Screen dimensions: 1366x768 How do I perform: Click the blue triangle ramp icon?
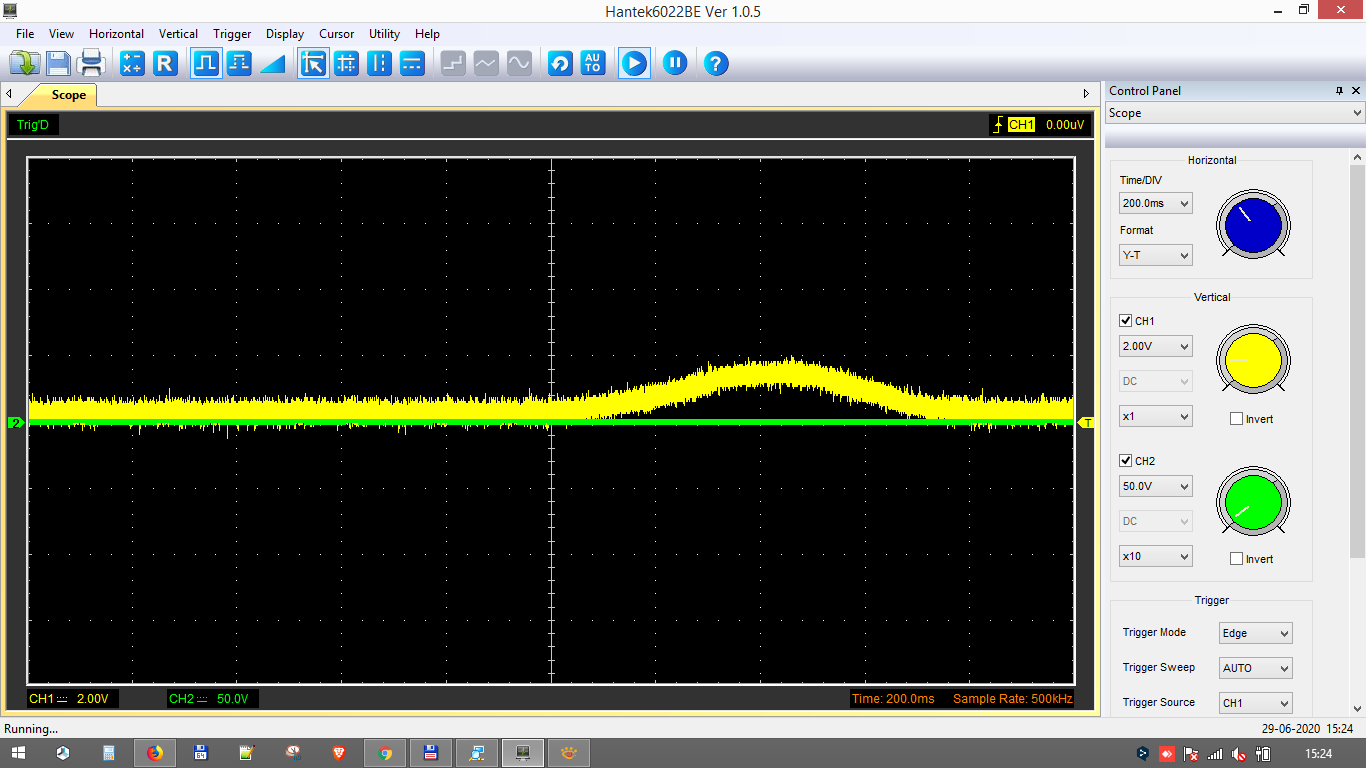coord(272,64)
